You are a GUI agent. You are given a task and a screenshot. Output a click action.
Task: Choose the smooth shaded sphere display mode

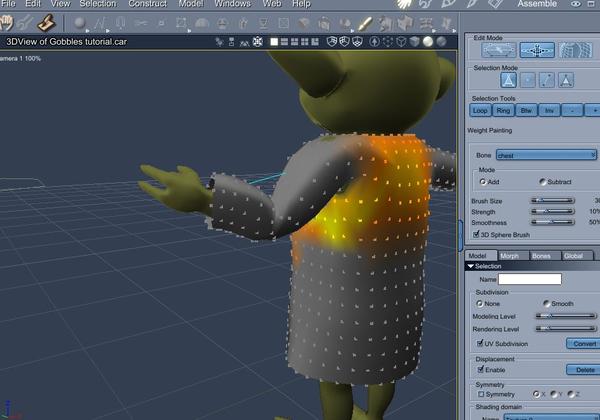[428, 41]
